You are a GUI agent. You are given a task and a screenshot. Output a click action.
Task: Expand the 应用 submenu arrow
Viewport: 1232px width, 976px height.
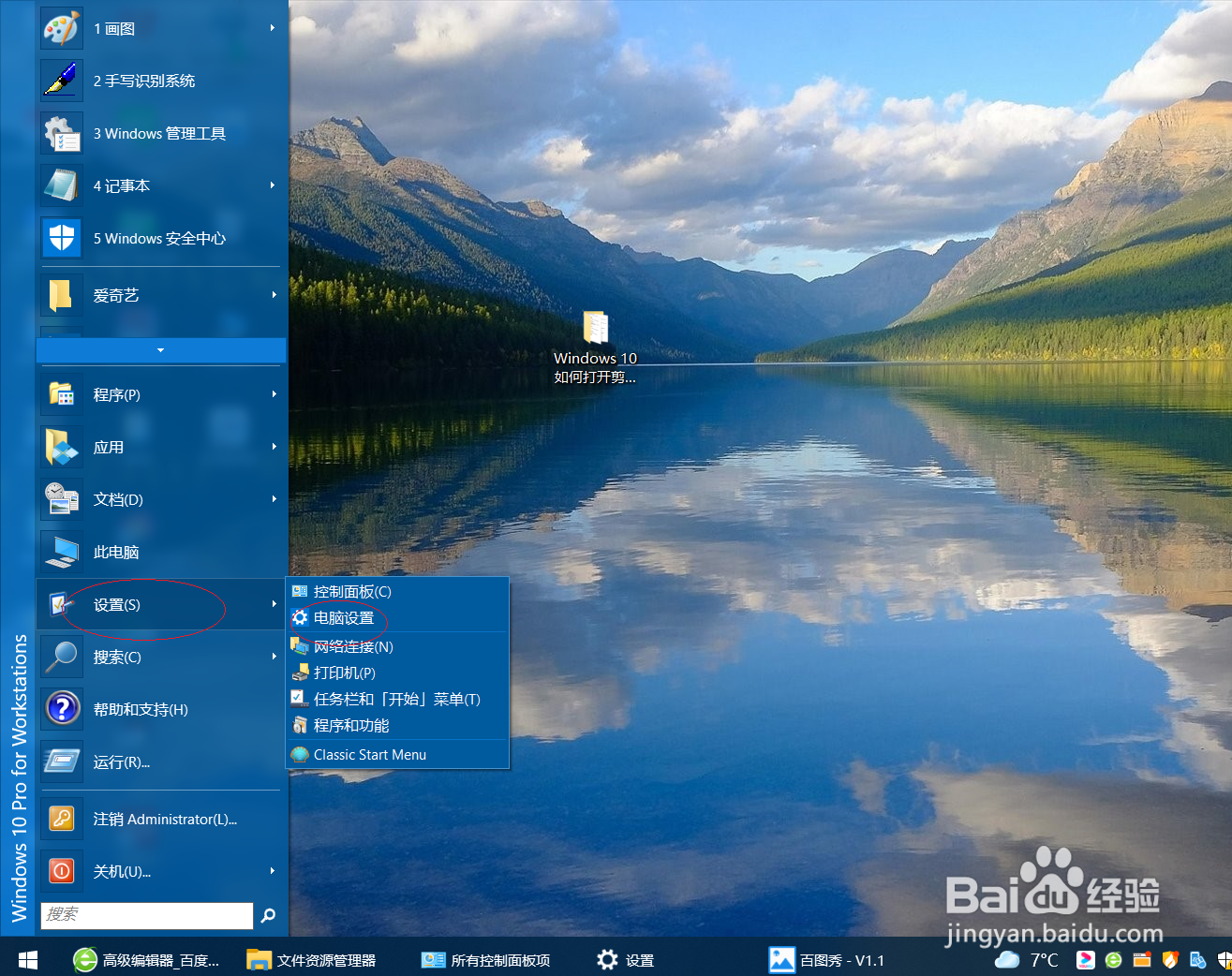(x=274, y=447)
